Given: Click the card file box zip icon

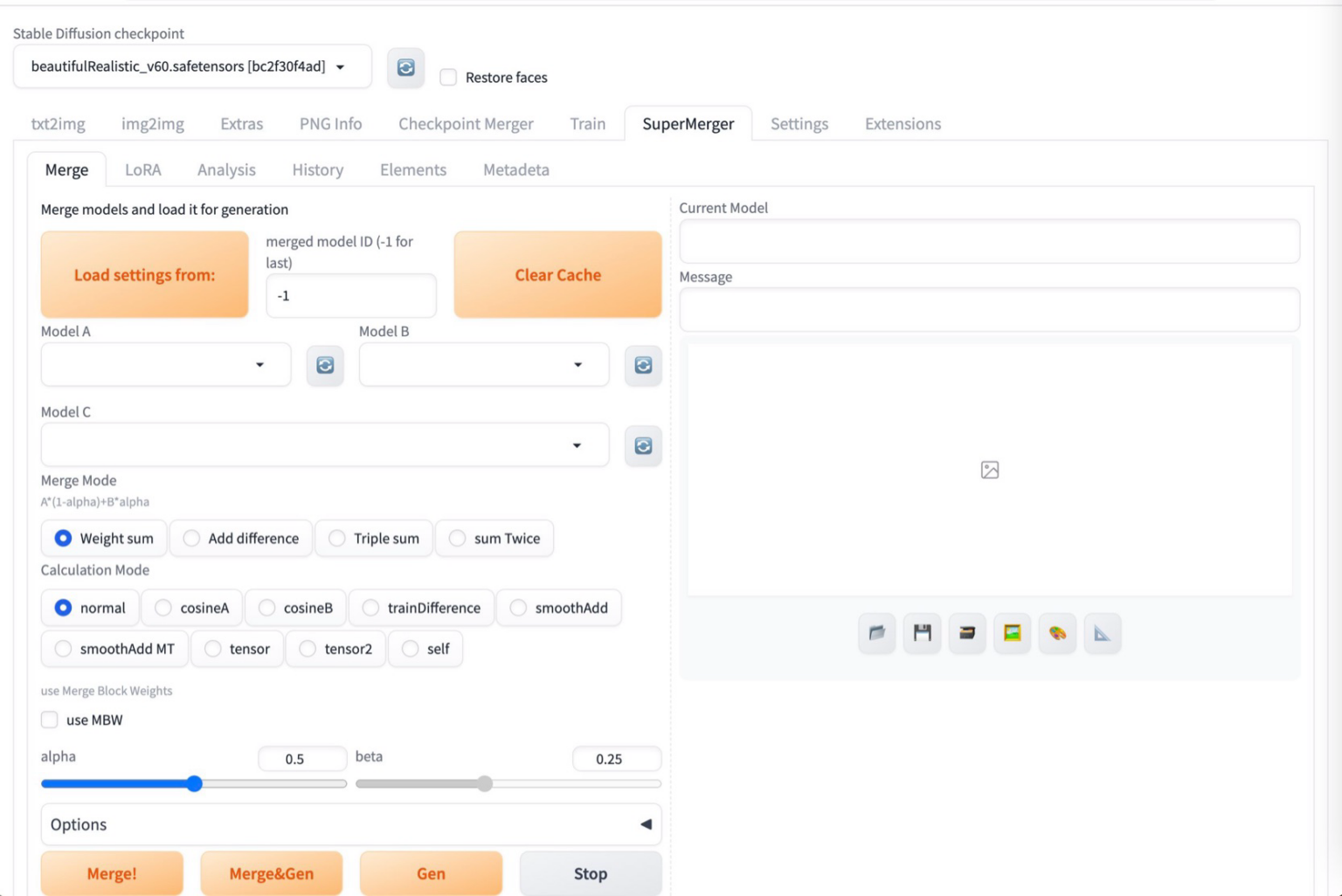Looking at the screenshot, I should (967, 633).
